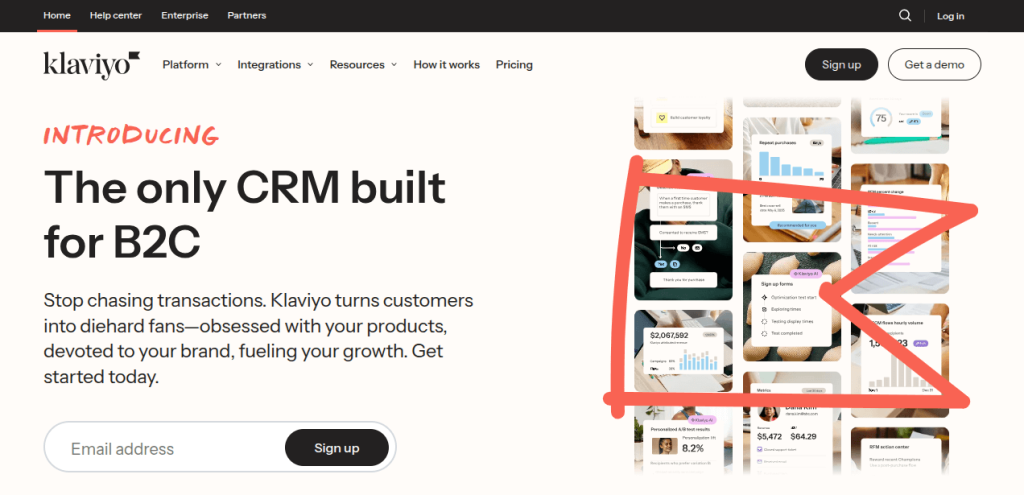Viewport: 1024px width, 495px height.
Task: Expand the Platform dropdown menu
Action: [x=192, y=65]
